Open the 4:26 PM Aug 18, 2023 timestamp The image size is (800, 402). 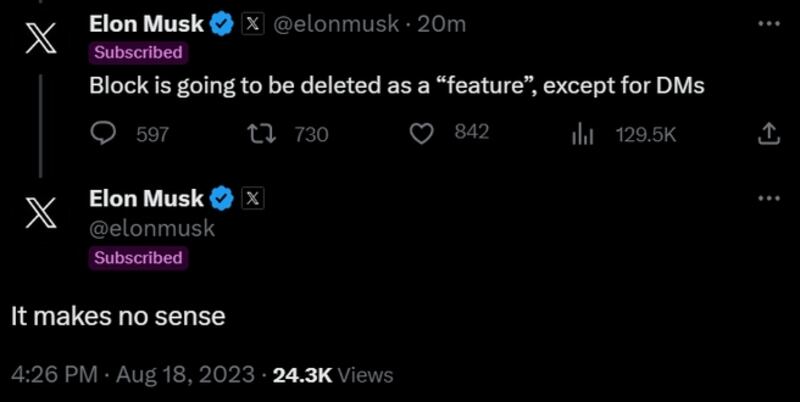click(133, 375)
